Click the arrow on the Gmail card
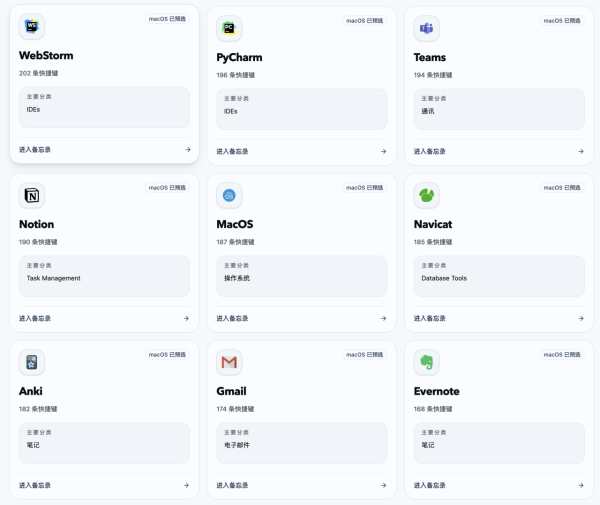 383,486
